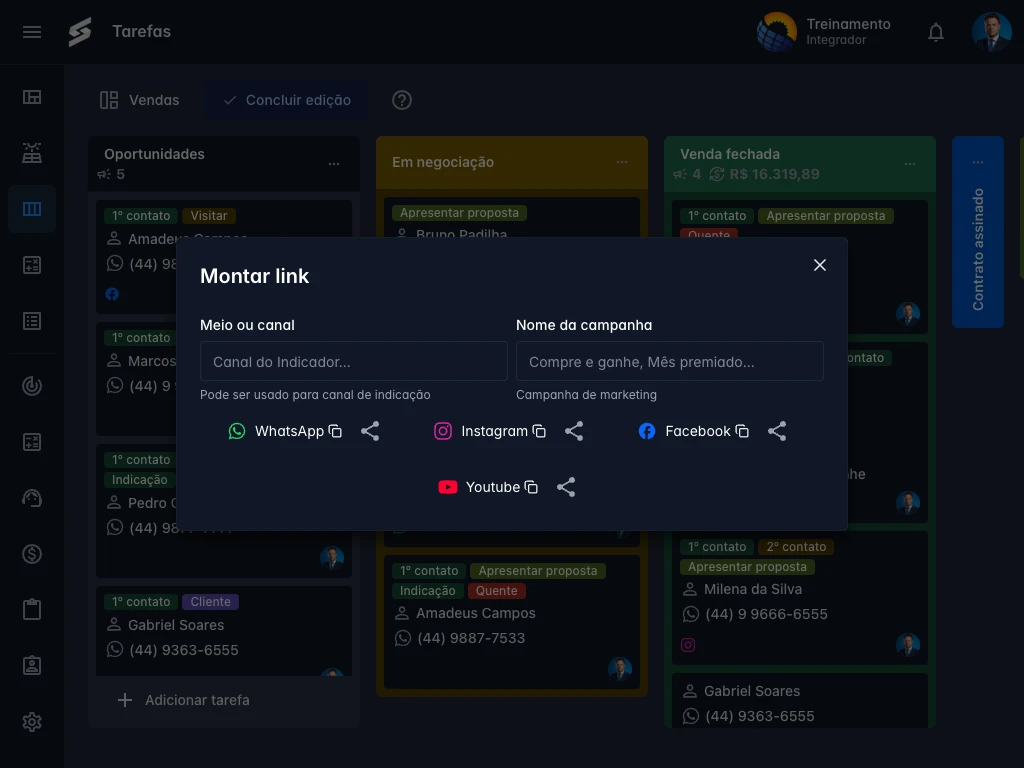Share the Youtube link
The image size is (1024, 768).
566,487
